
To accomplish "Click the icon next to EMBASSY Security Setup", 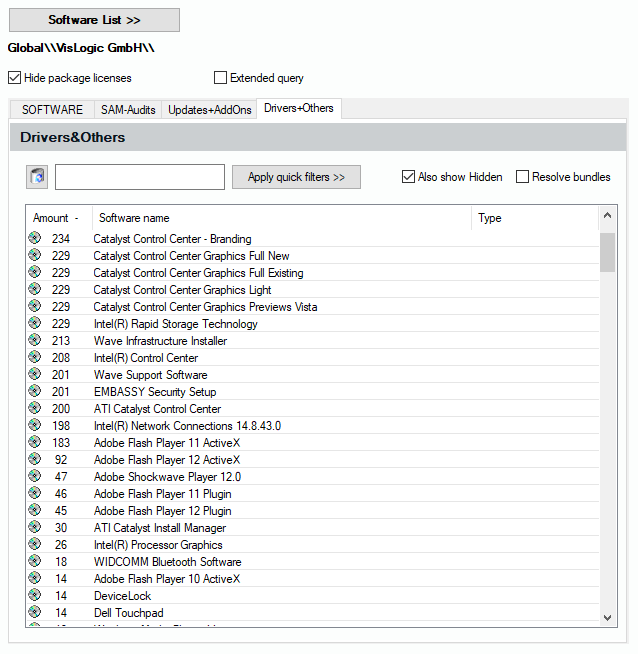I will point(35,392).
